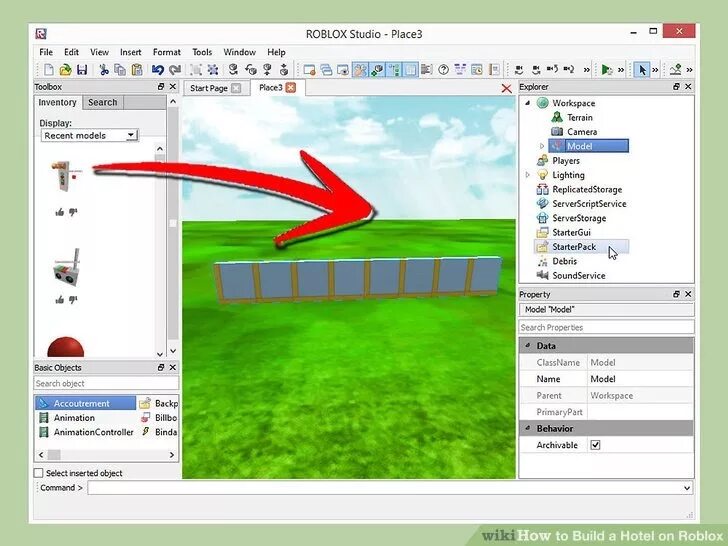Screen dimensions: 728x546
Task: Cut selection with the scissors icon
Action: pos(104,70)
